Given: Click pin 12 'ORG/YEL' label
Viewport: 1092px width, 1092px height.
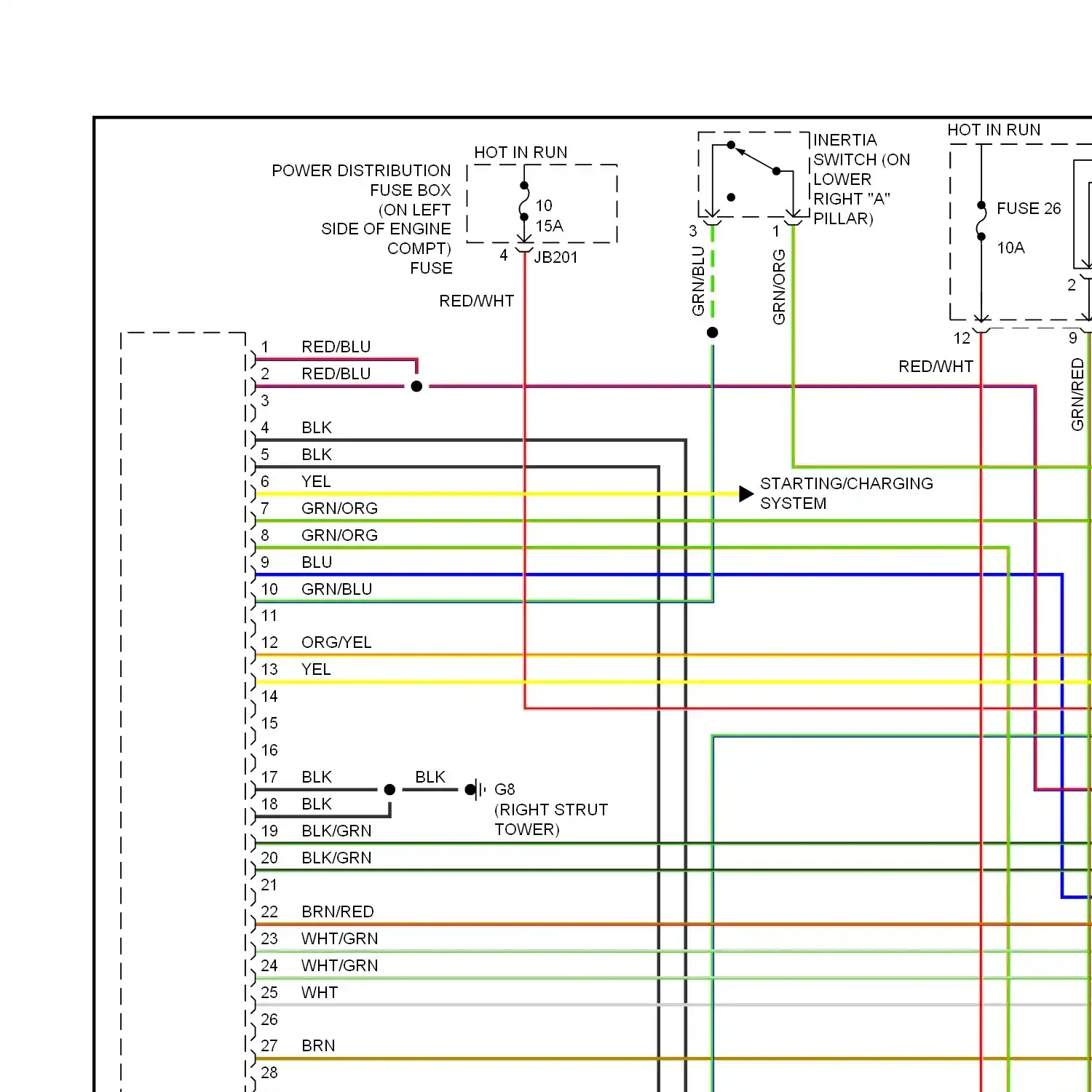Looking at the screenshot, I should [x=336, y=642].
